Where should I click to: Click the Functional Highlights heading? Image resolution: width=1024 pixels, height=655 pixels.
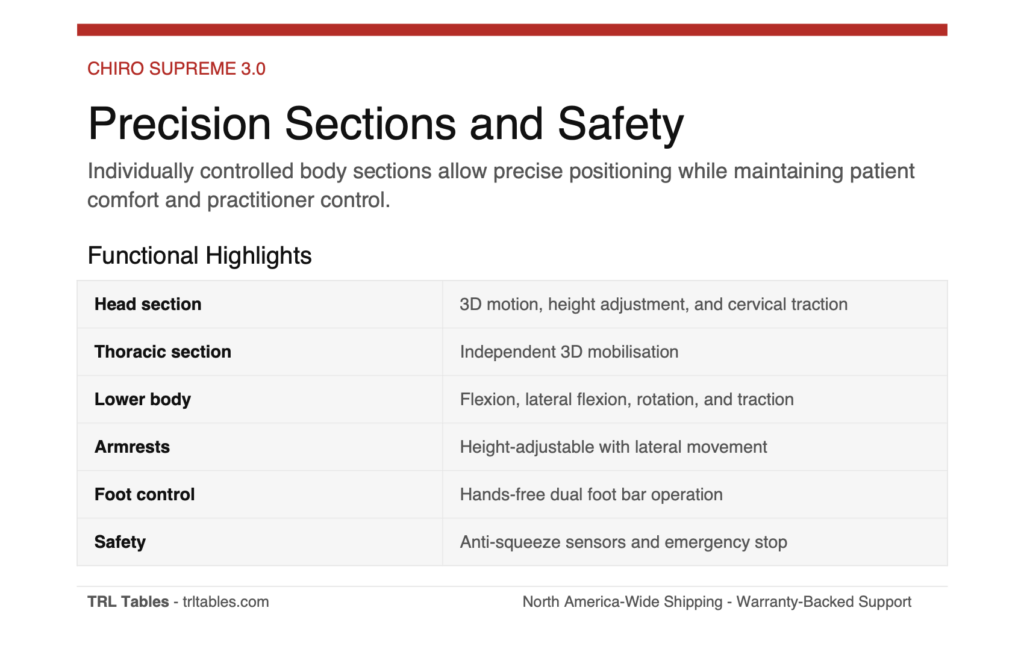click(199, 256)
